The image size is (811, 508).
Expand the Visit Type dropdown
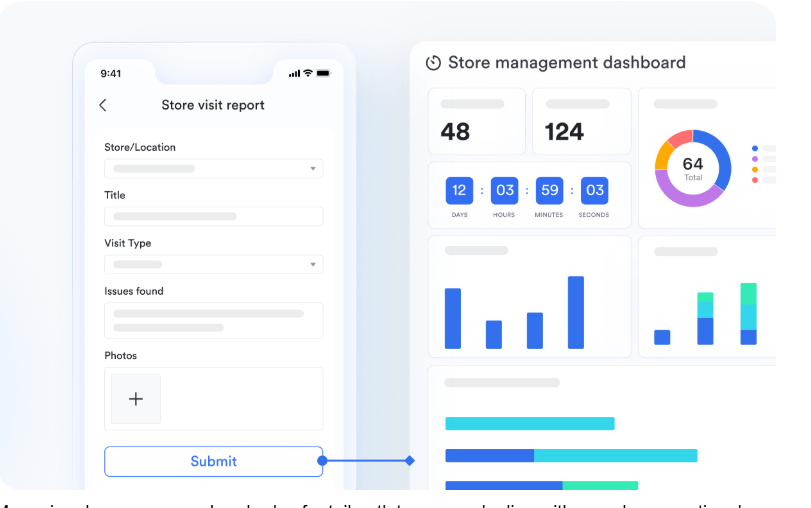point(213,265)
